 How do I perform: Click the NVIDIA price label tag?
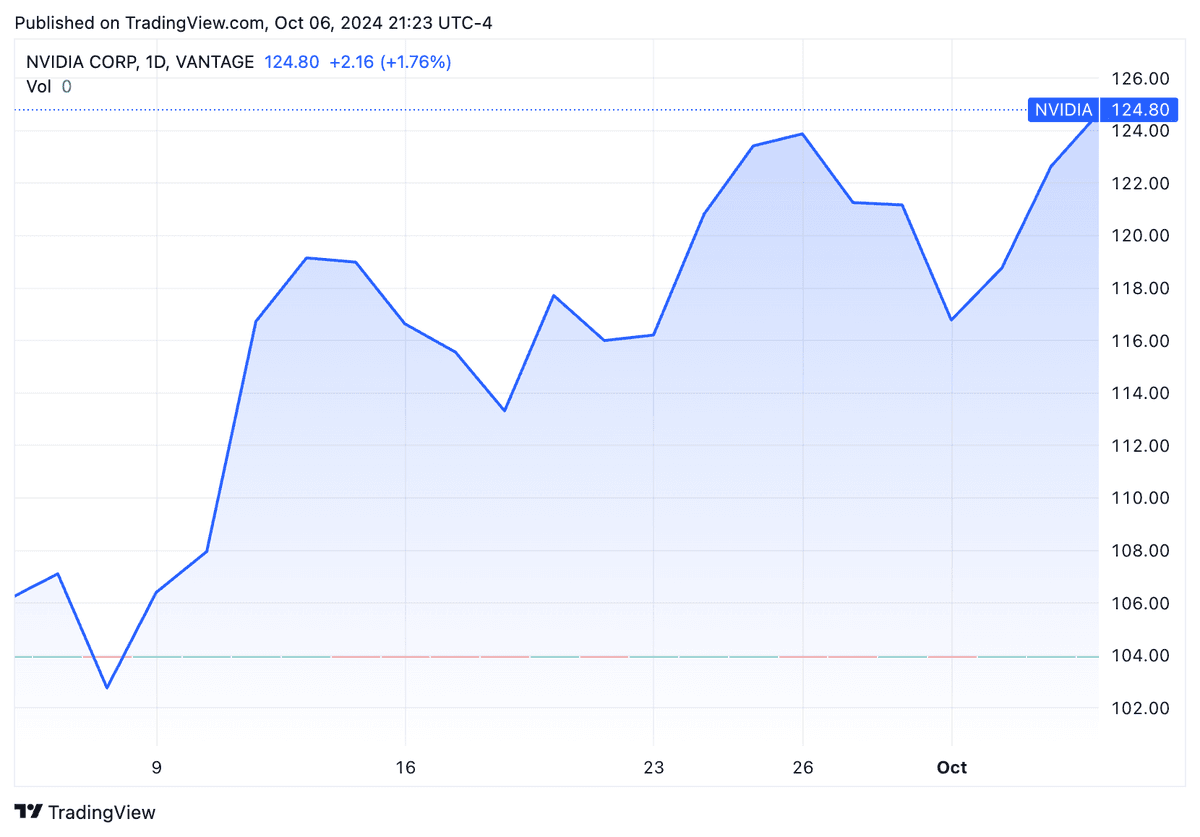1064,110
